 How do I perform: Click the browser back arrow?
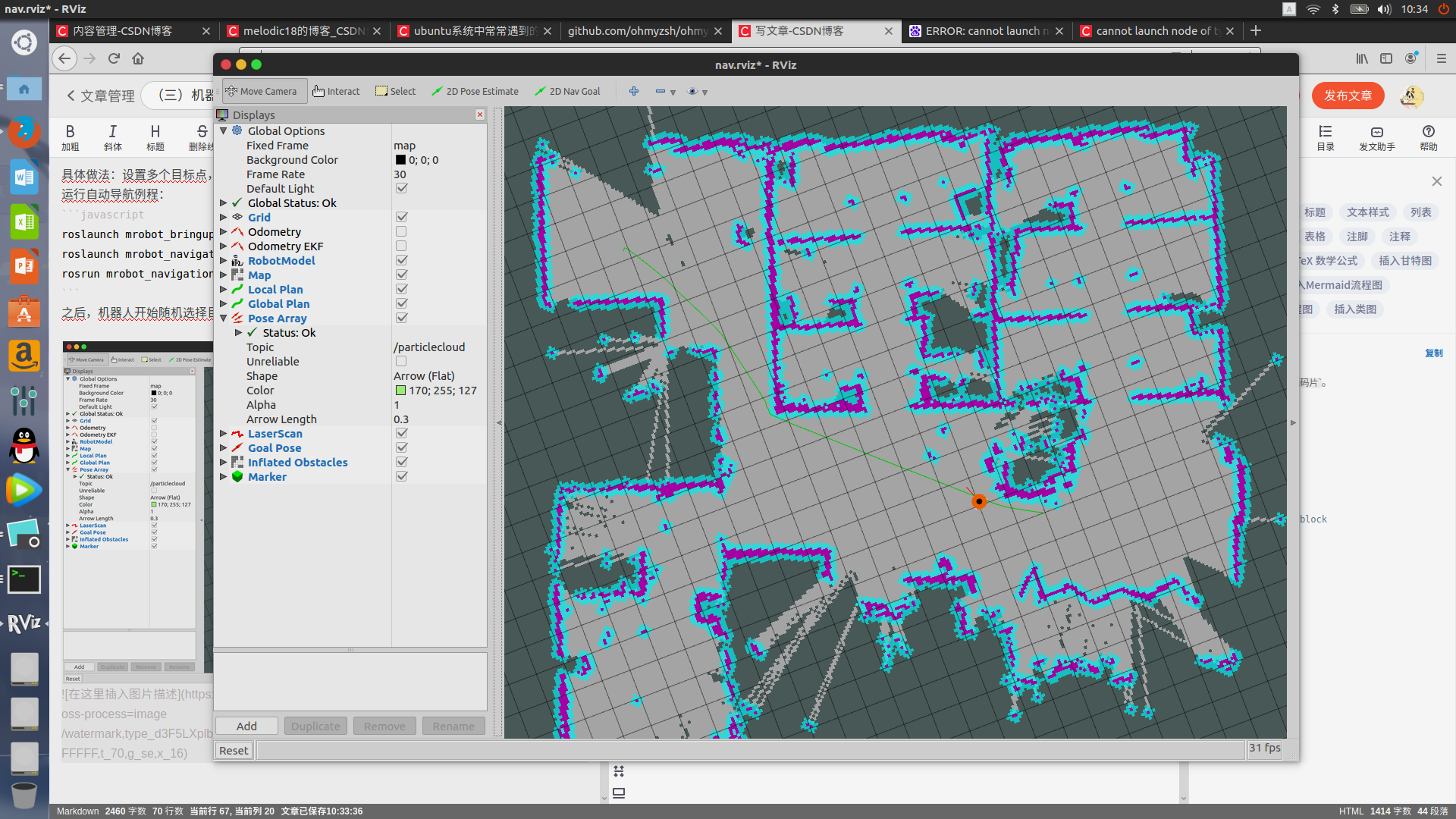tap(64, 58)
